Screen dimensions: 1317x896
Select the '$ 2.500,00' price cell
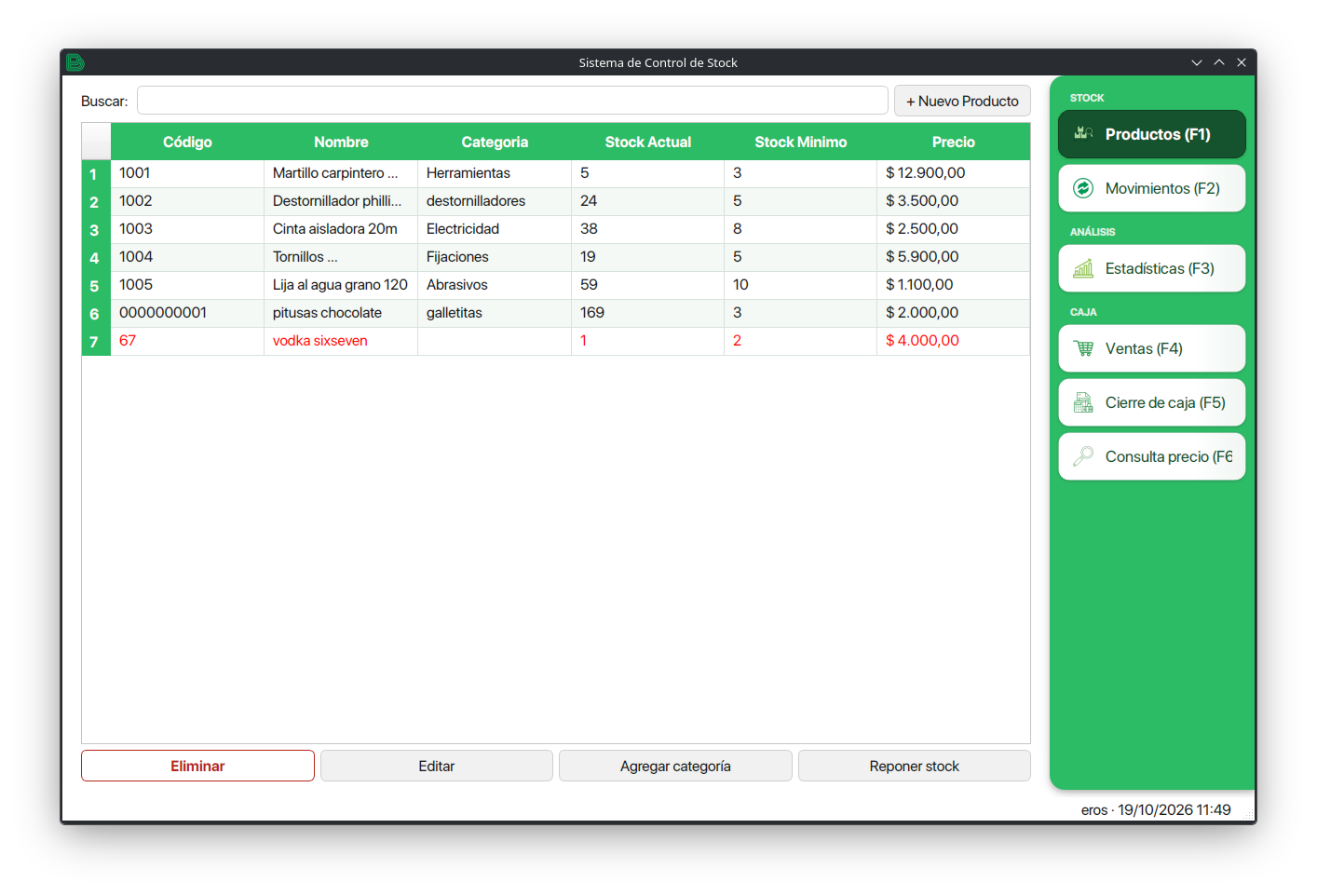954,229
